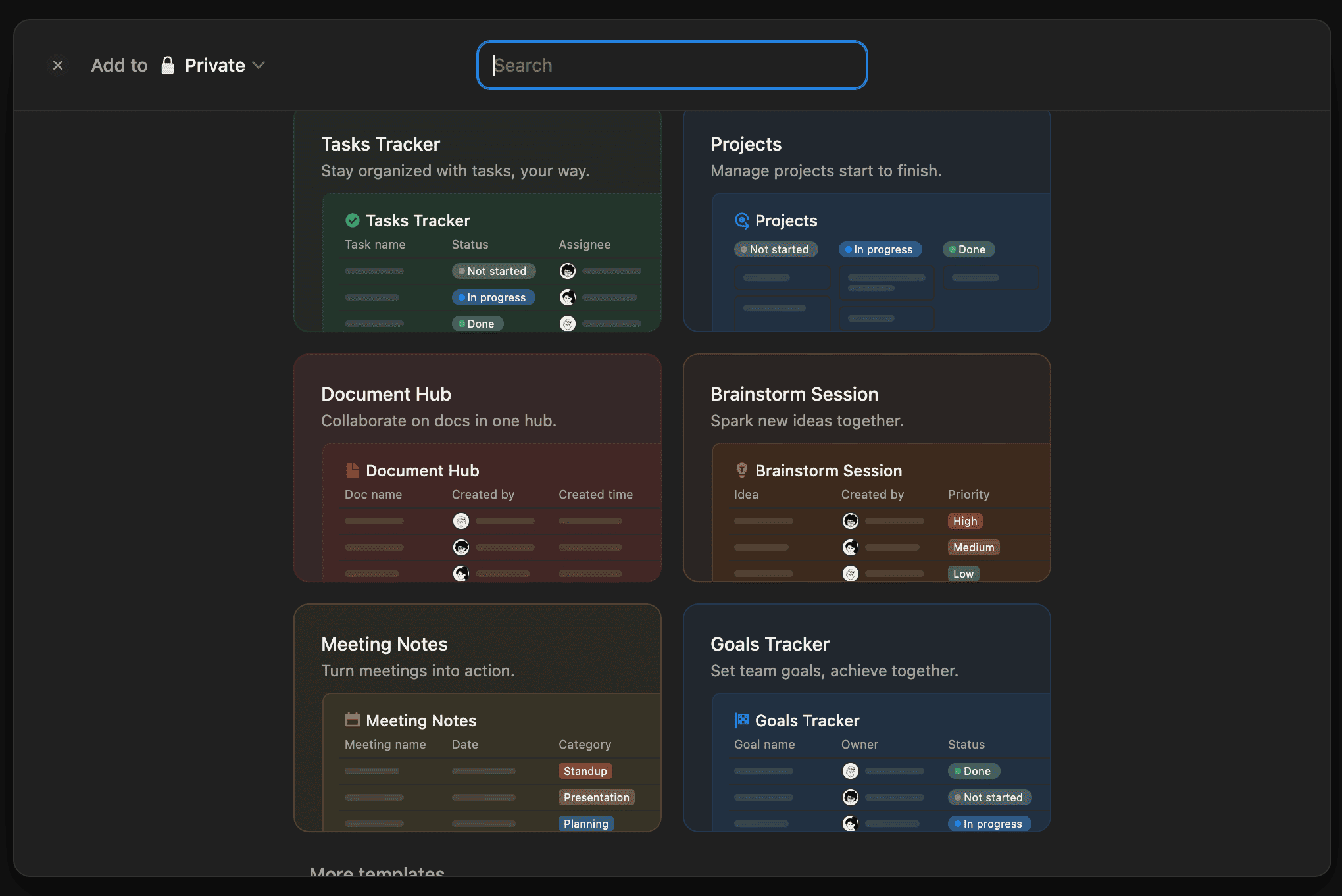The height and width of the screenshot is (896, 1342).
Task: Click the Standup category tag
Action: point(585,771)
